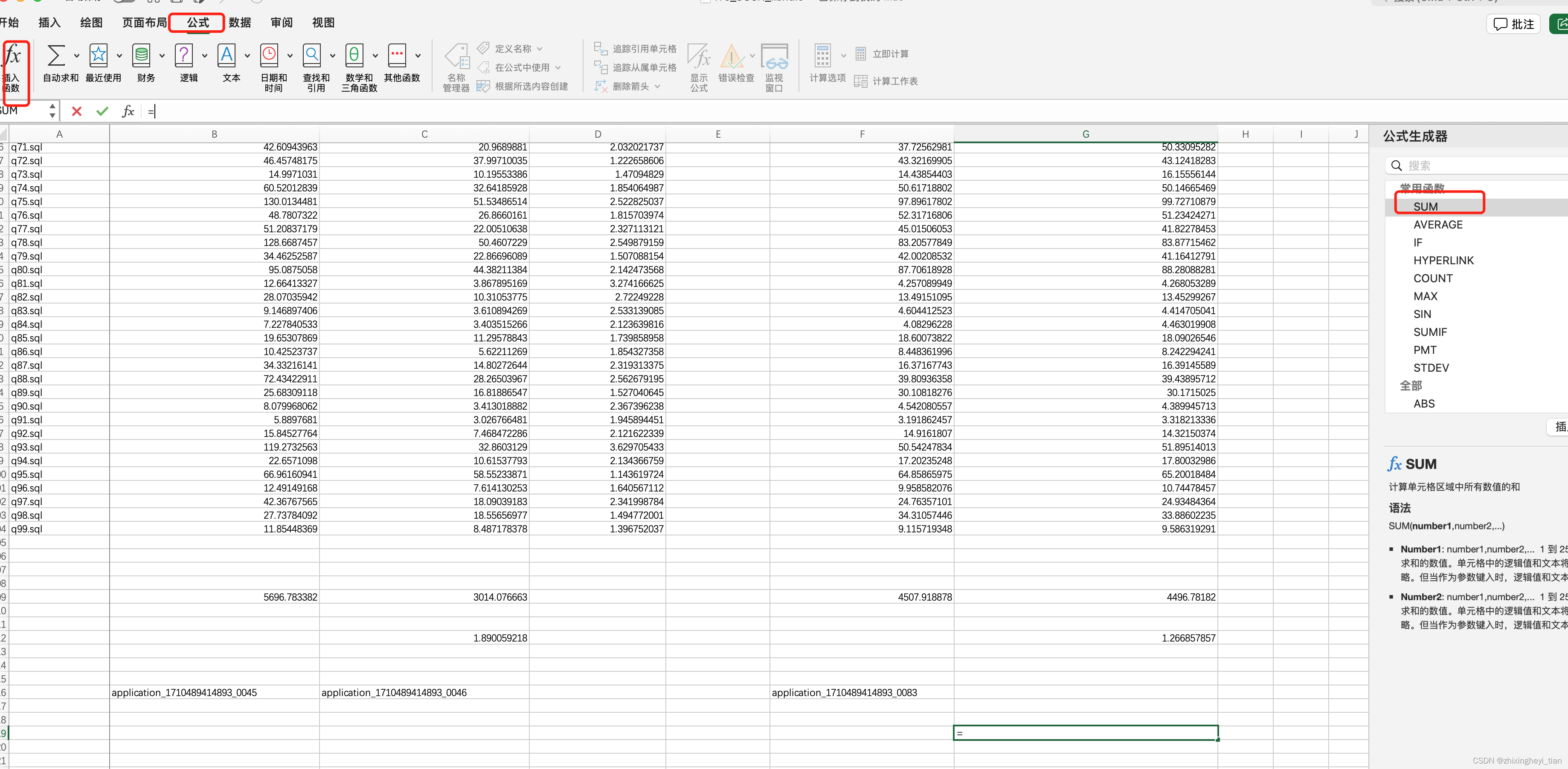Click Trace Dependents icon
This screenshot has height=769, width=1568.
point(601,67)
